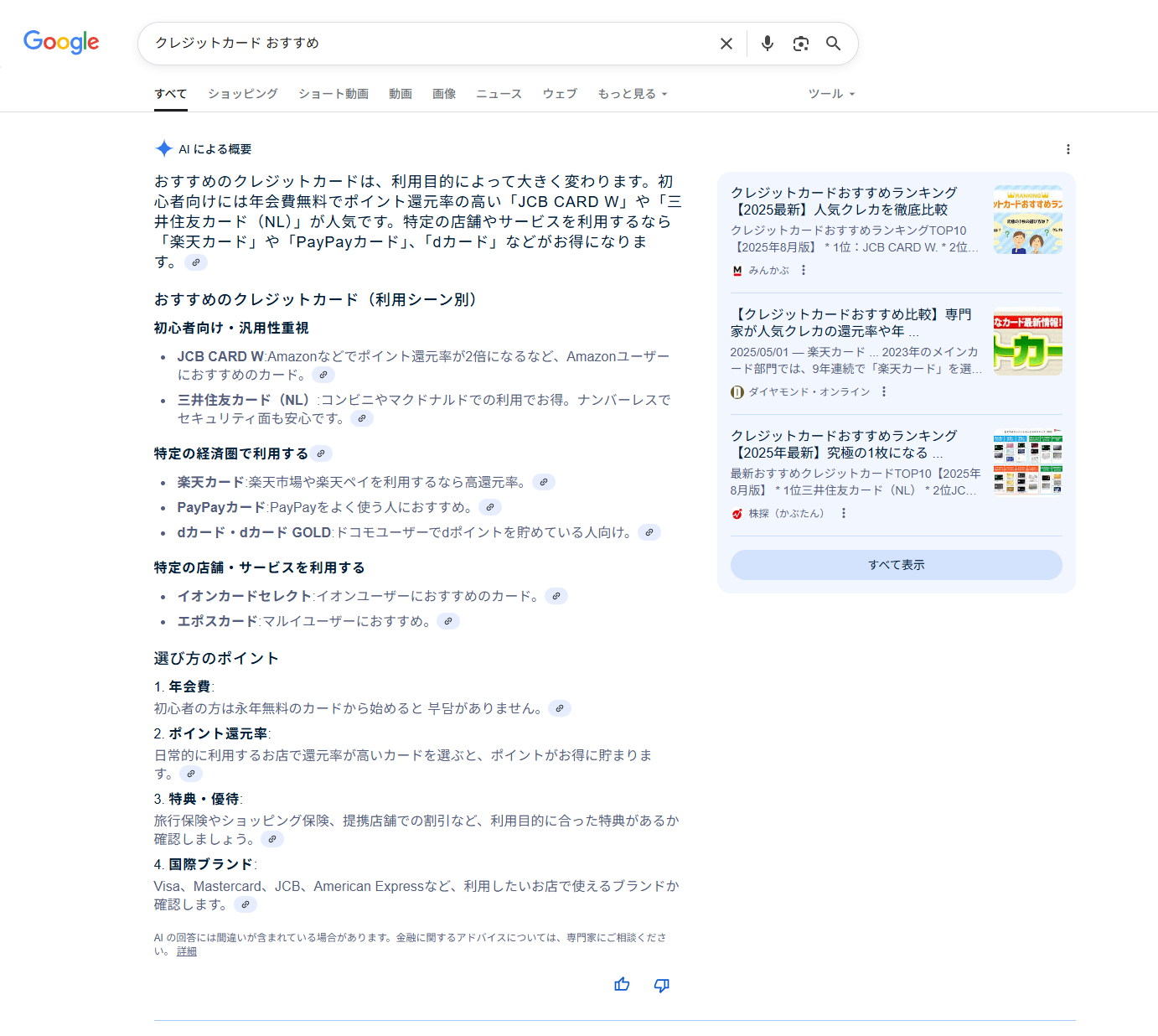The width and height of the screenshot is (1158, 1036).
Task: Switch to the 画像 tab
Action: tap(444, 94)
